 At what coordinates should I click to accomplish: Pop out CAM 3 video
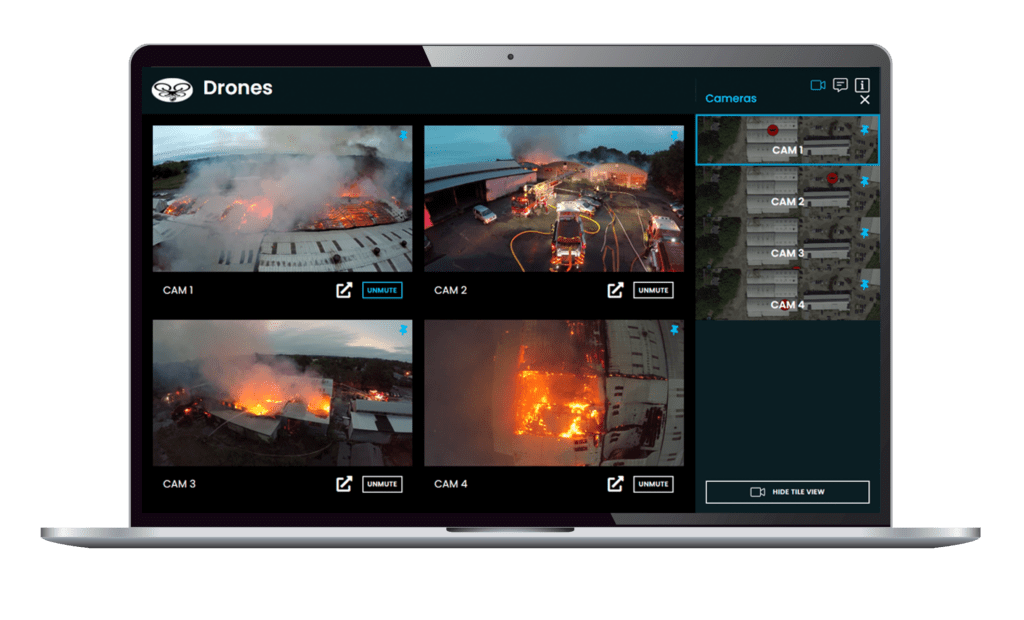pyautogui.click(x=344, y=484)
